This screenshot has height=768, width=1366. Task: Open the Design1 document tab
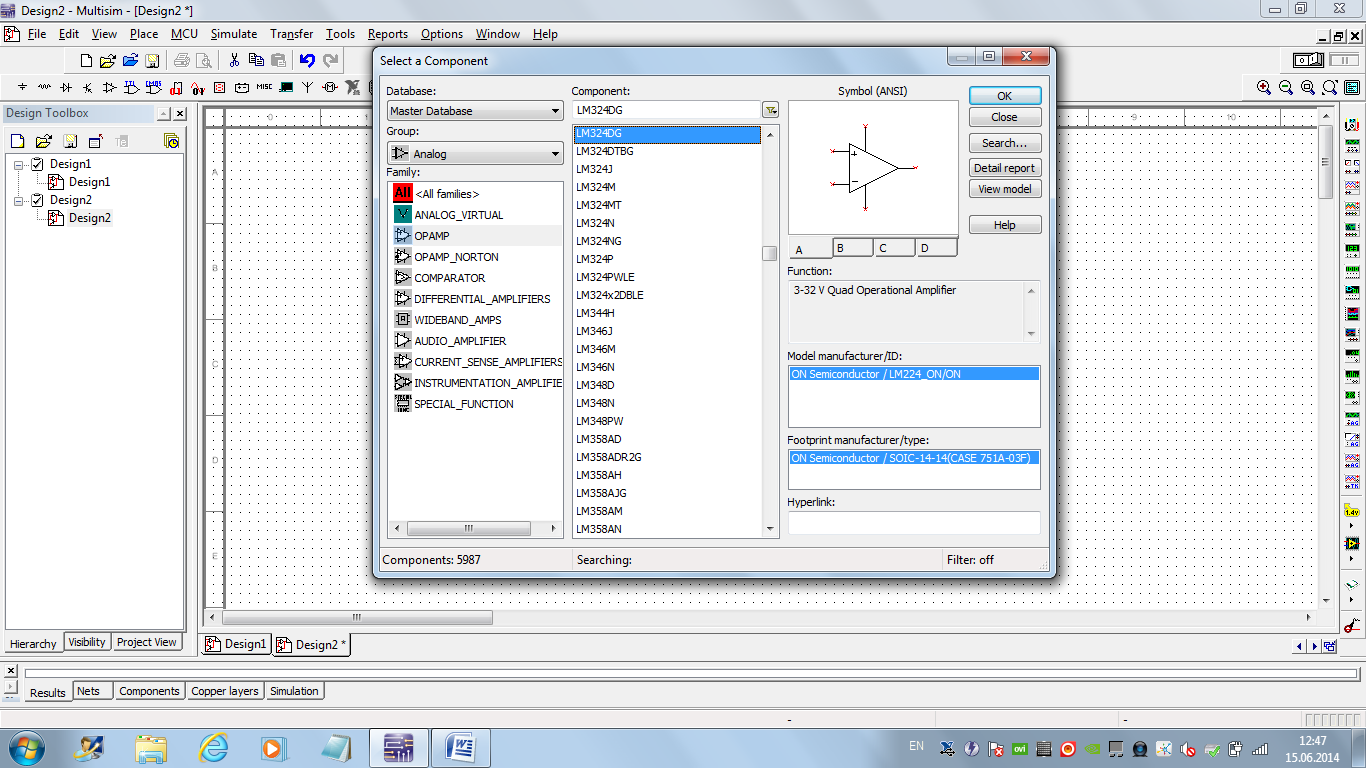(x=236, y=644)
